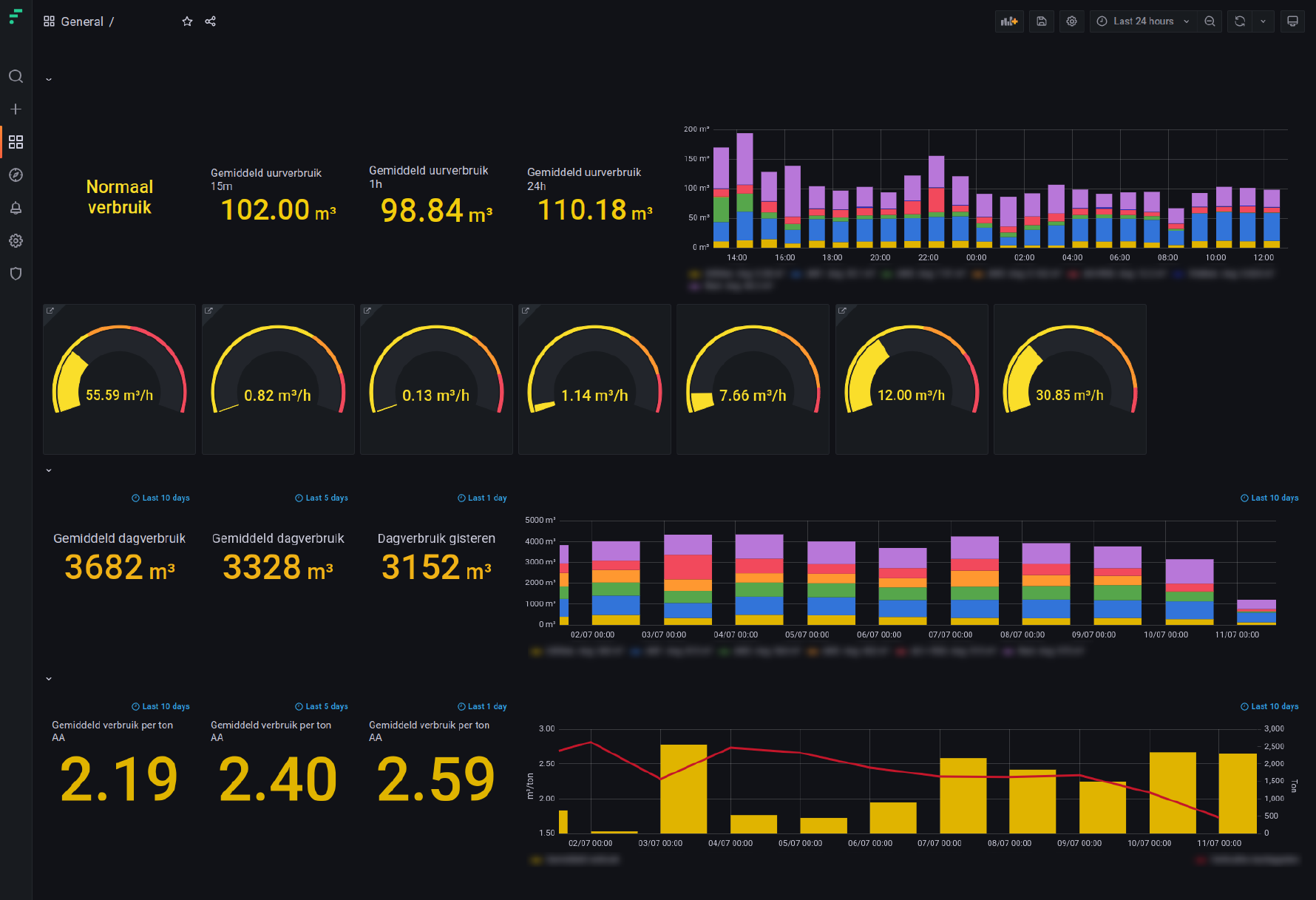Click Last 1 day on Dagverbruik gisteren
The image size is (1316, 900).
pos(482,498)
